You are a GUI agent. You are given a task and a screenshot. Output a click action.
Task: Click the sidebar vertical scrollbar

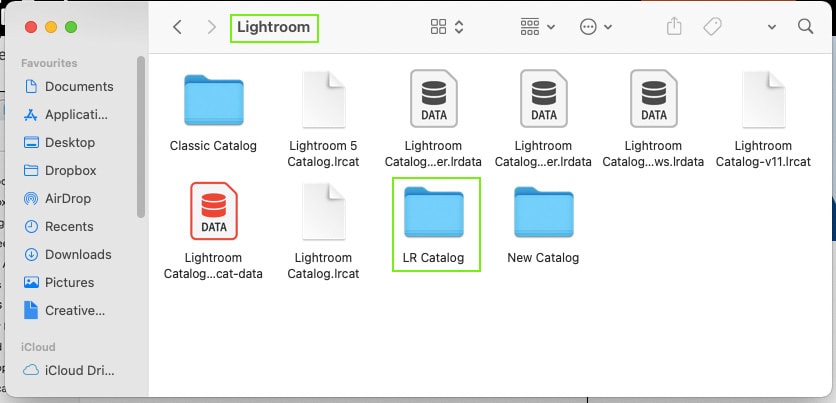tap(141, 138)
